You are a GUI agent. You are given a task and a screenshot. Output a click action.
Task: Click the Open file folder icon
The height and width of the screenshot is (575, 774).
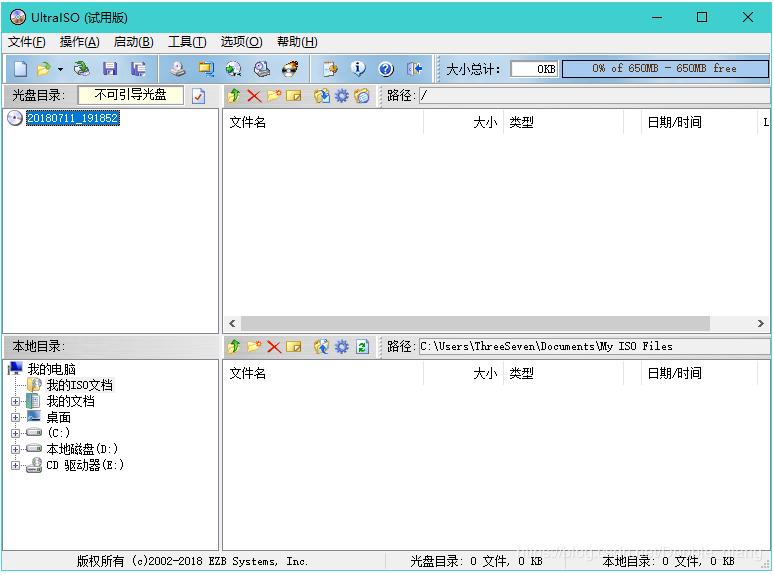coord(43,69)
